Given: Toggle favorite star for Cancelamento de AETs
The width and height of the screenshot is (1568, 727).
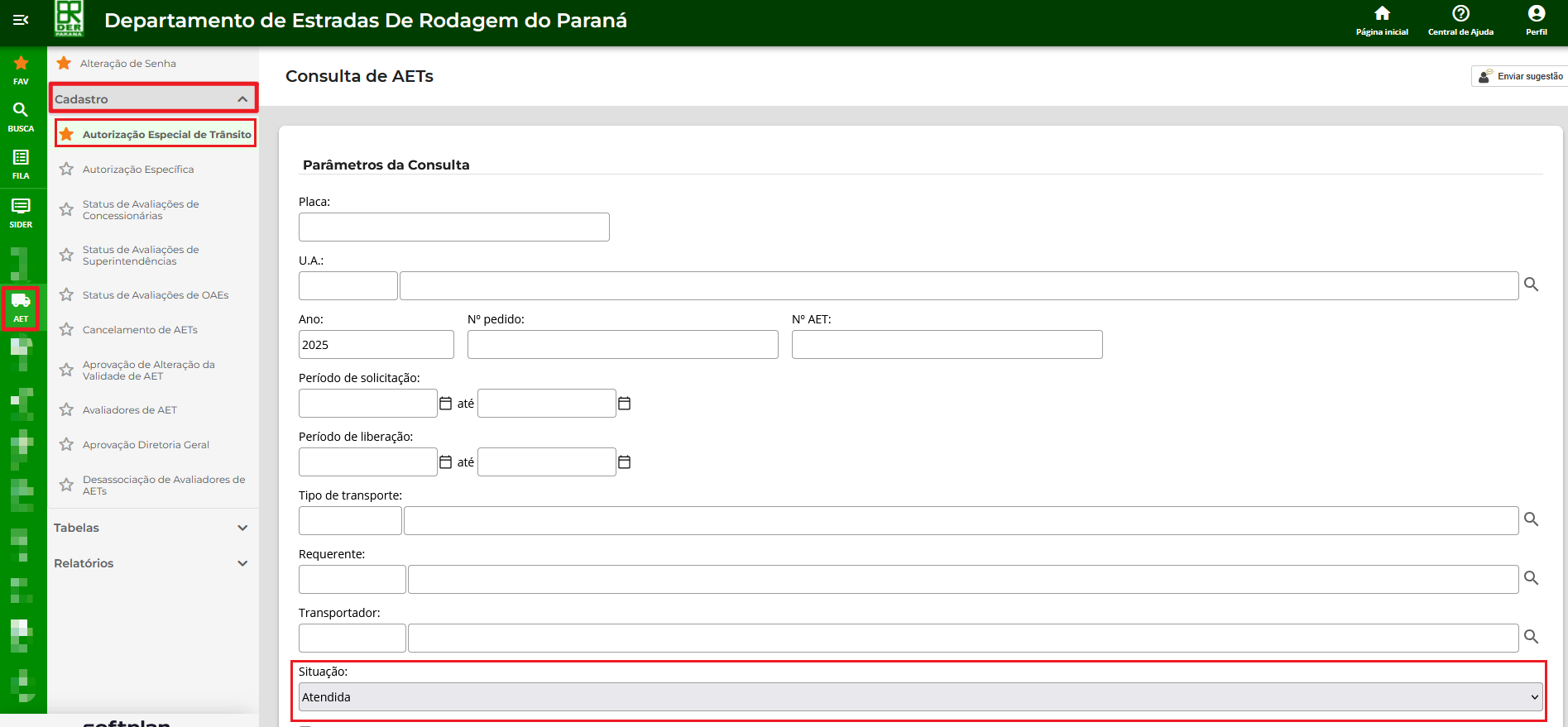Looking at the screenshot, I should 67,330.
